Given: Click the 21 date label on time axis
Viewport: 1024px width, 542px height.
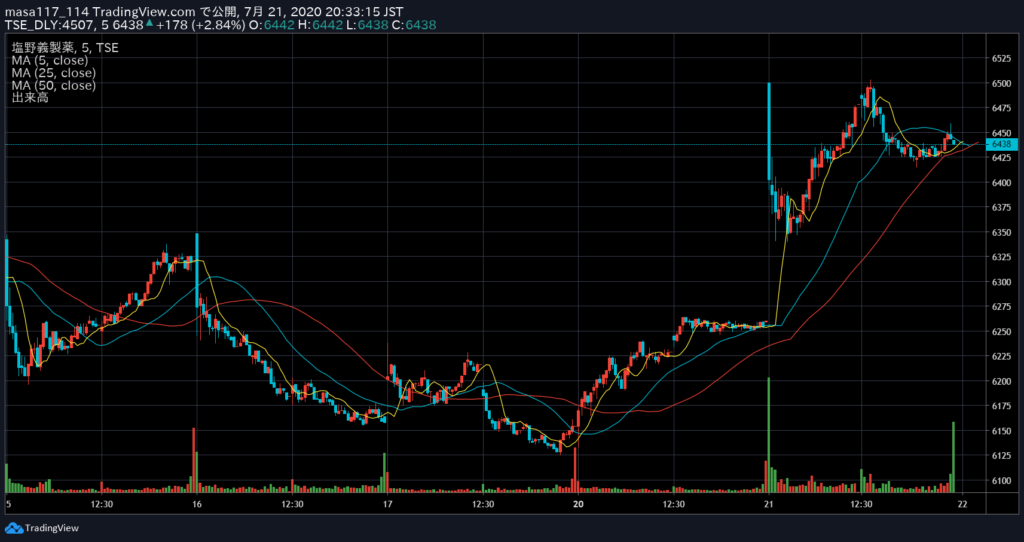Looking at the screenshot, I should point(769,503).
